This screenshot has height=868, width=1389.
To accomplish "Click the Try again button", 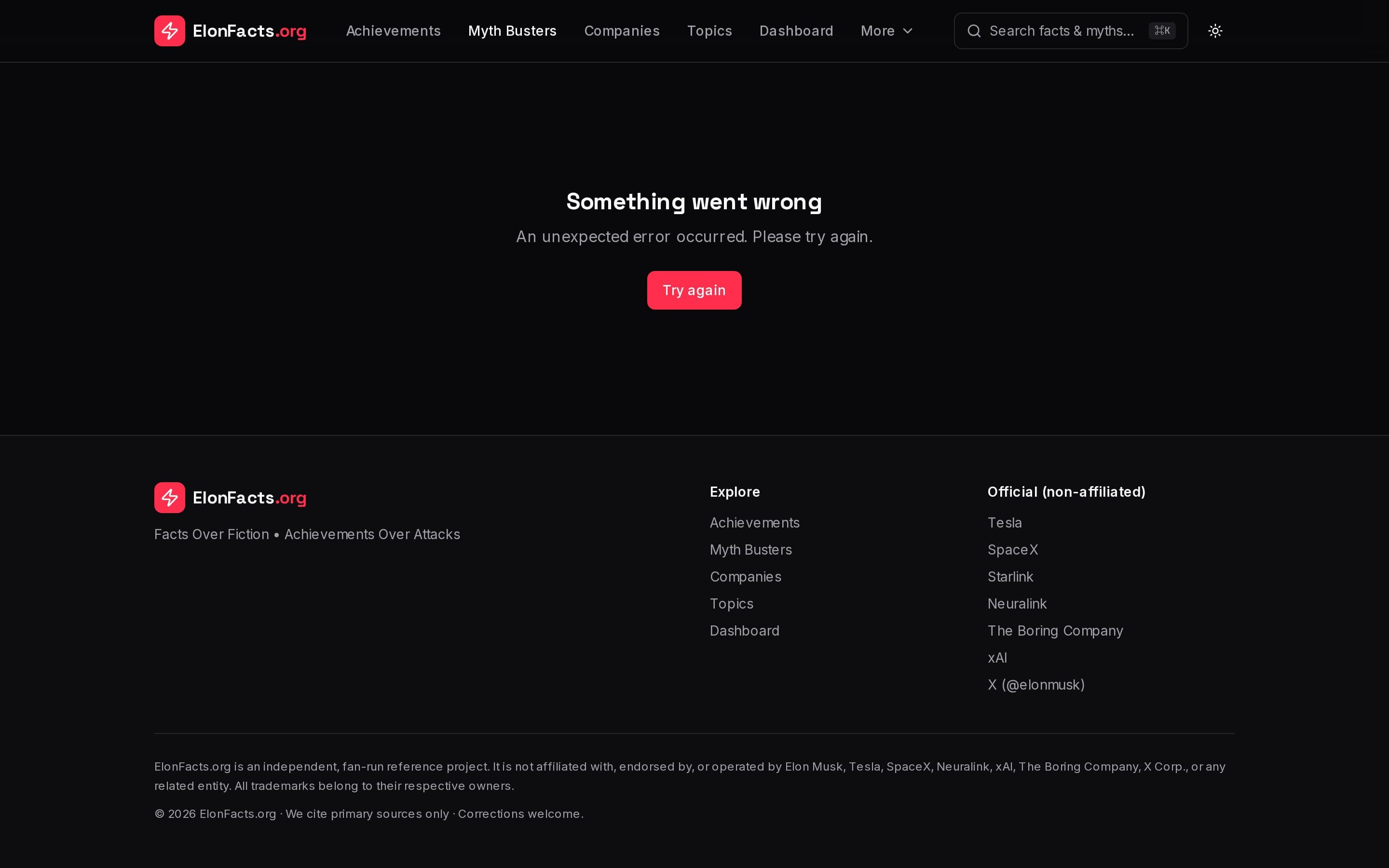I will pos(694,290).
